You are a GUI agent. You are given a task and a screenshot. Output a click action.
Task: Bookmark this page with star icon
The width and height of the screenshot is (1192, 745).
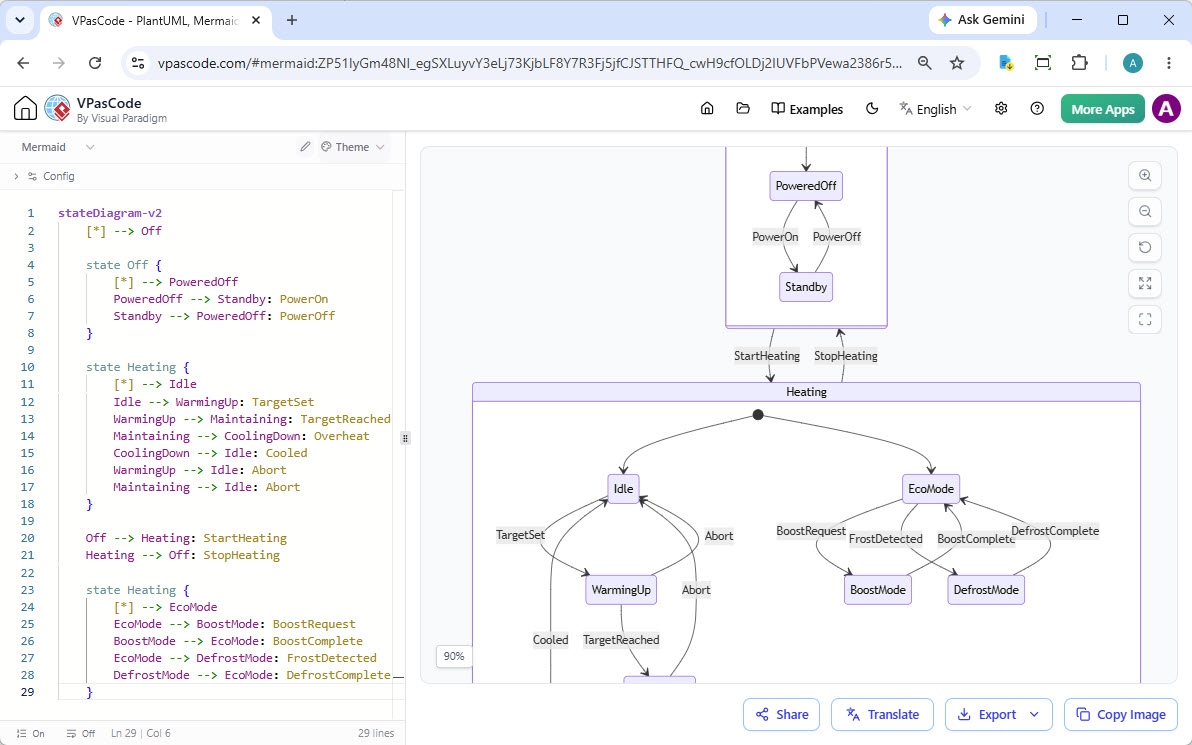click(957, 63)
